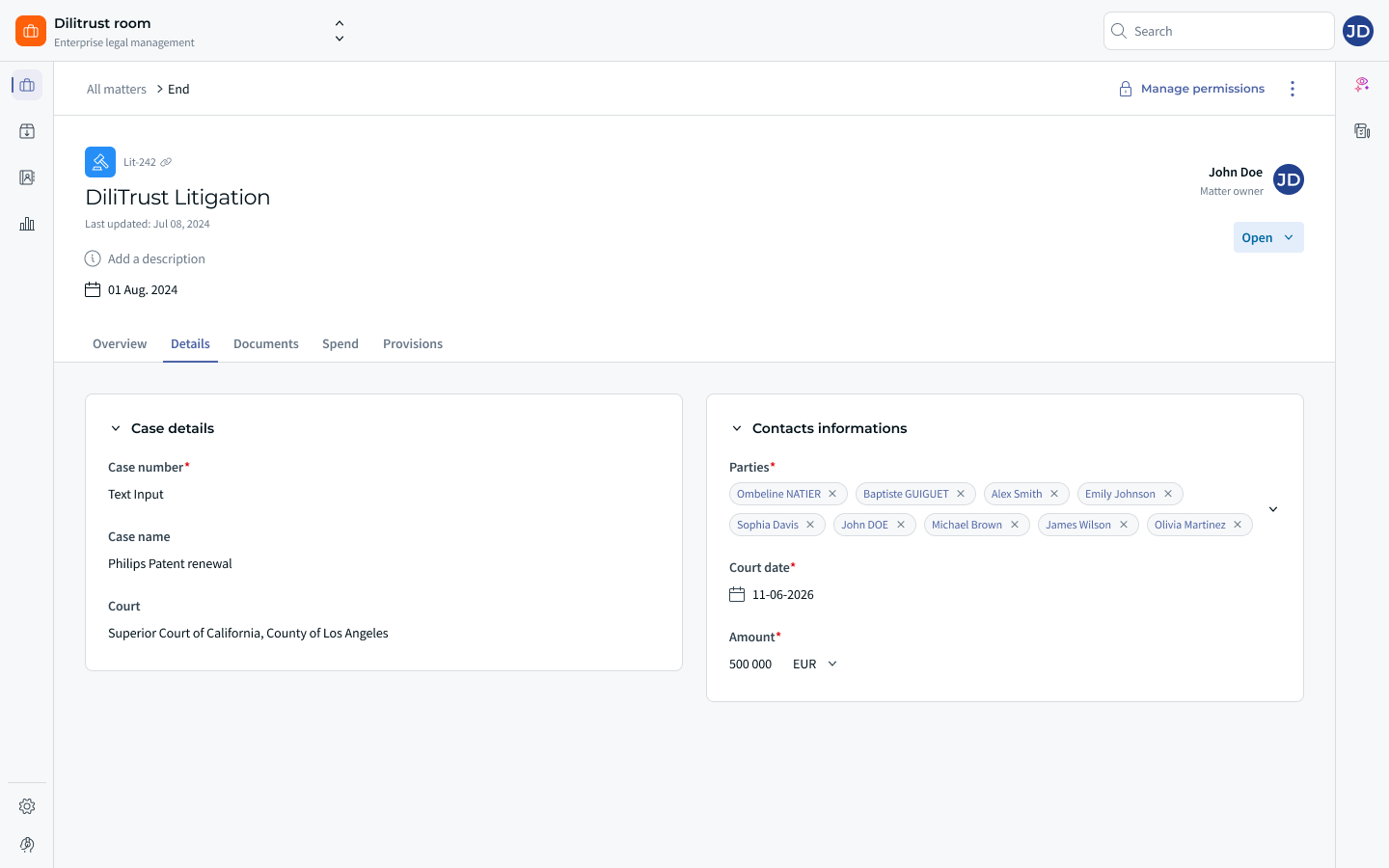Remove Alex Smith from parties

click(1054, 494)
